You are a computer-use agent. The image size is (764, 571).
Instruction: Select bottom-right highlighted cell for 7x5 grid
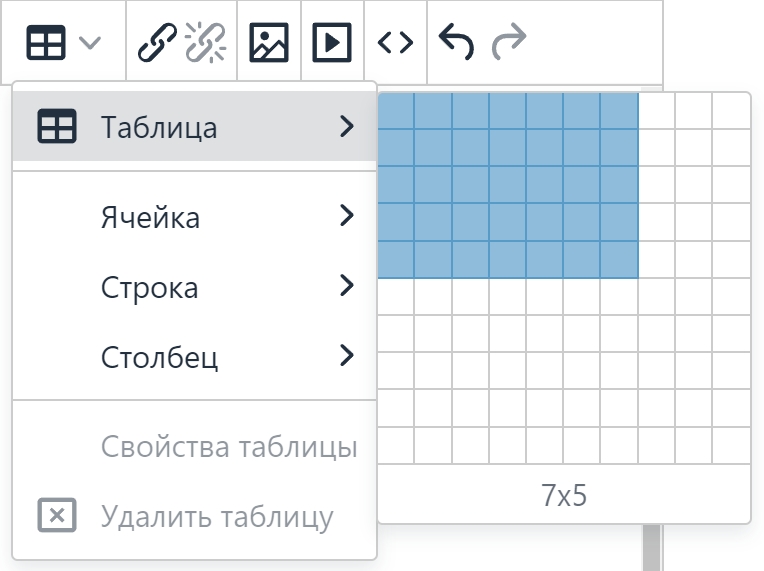[619, 260]
